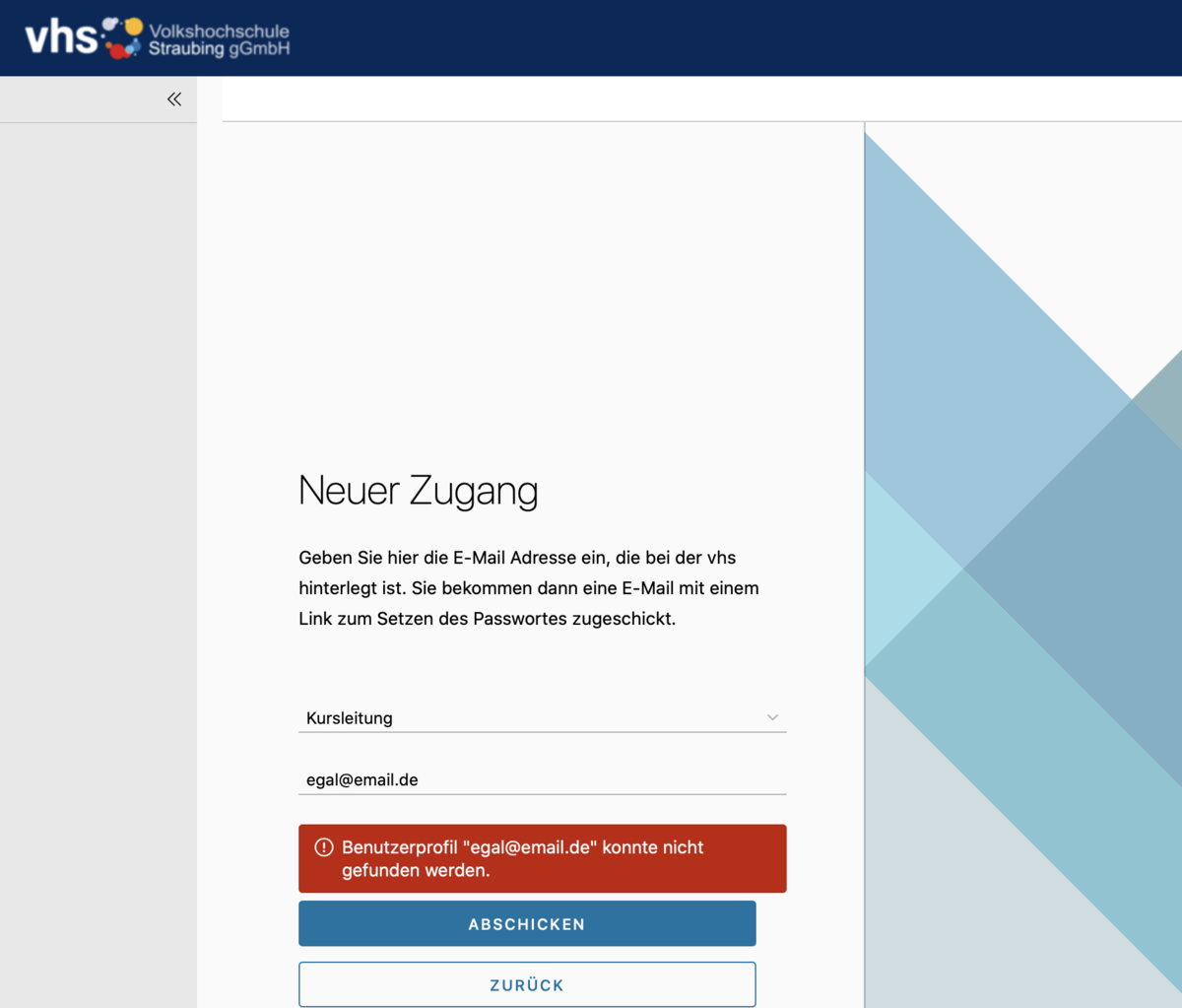The height and width of the screenshot is (1008, 1182).
Task: Click the "Neuer Zugang" heading
Action: click(418, 491)
